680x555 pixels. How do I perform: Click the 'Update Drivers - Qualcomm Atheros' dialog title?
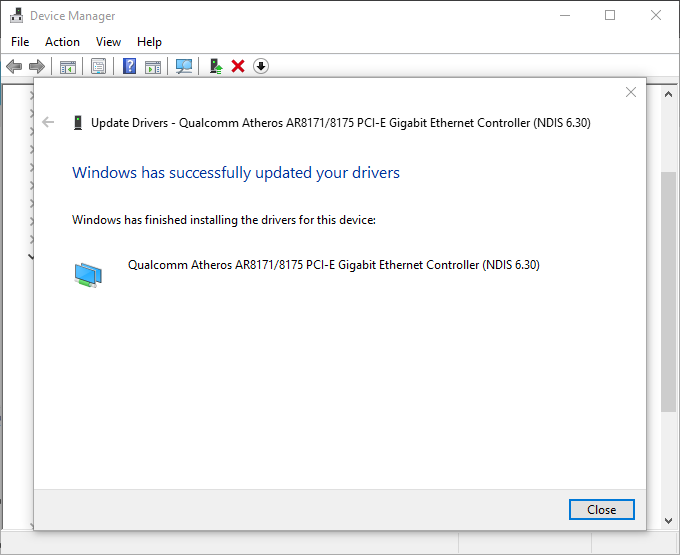(341, 123)
